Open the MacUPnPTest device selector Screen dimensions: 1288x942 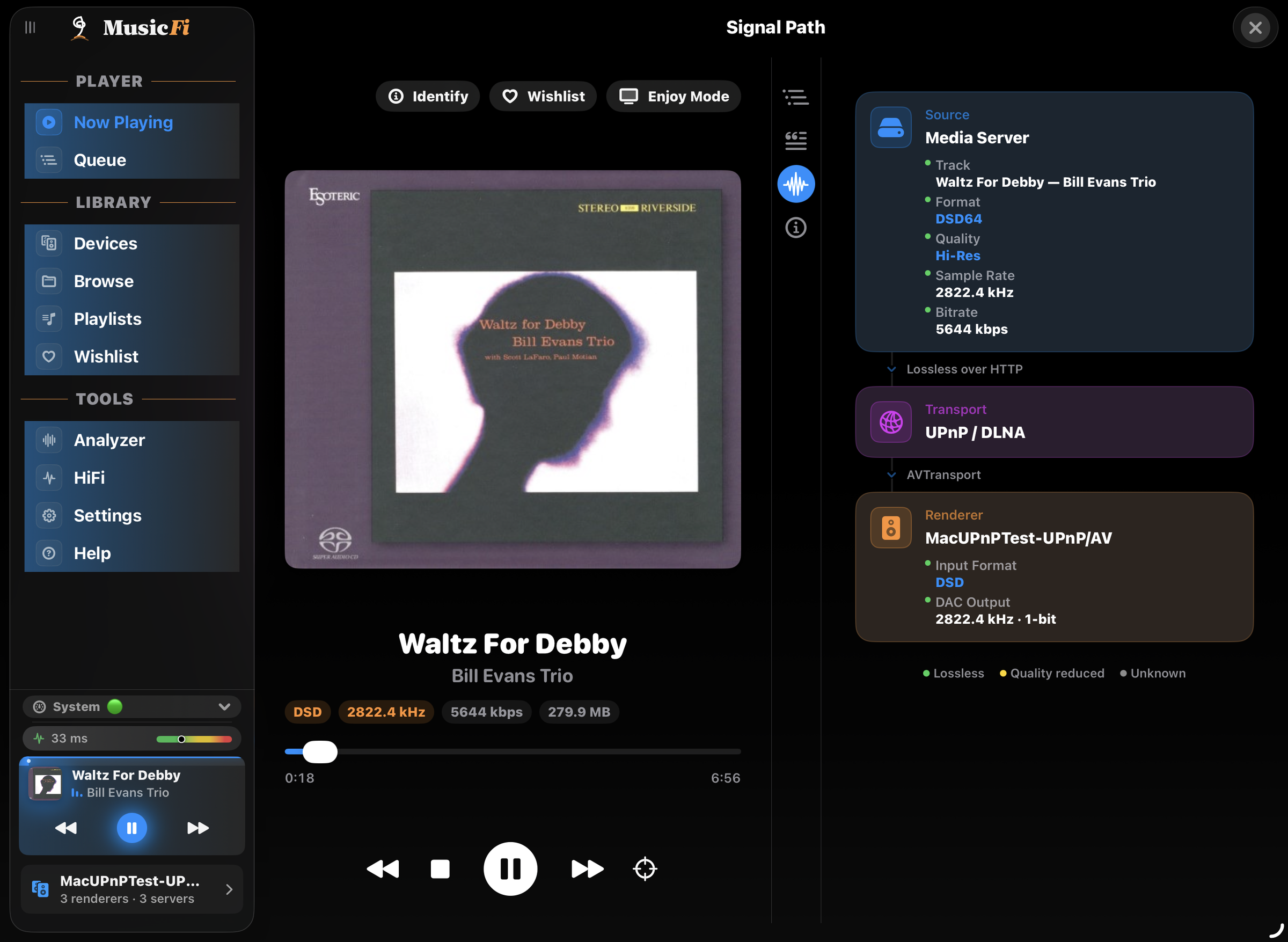point(131,889)
